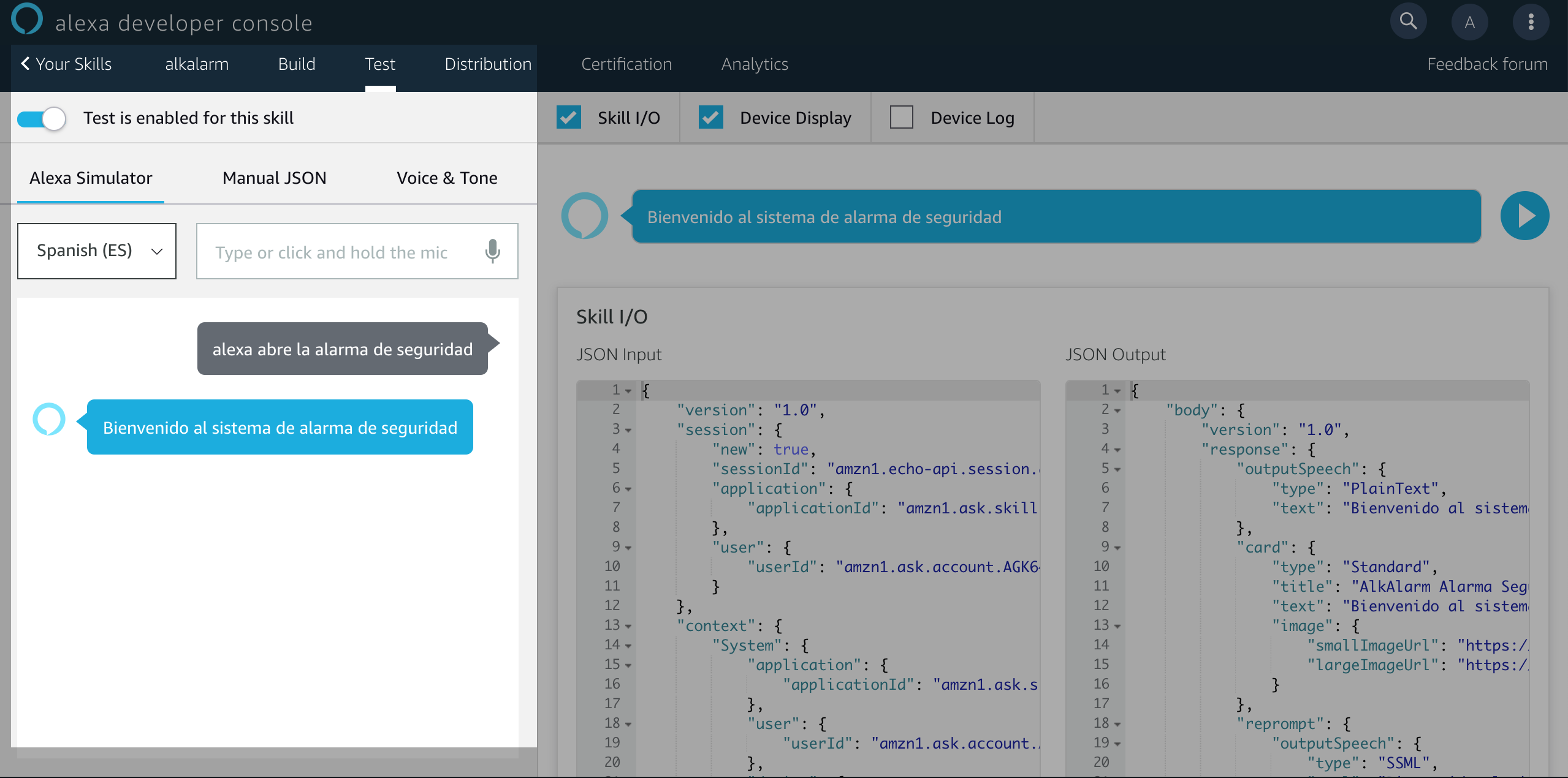Image resolution: width=1568 pixels, height=778 pixels.
Task: Go to the Build section
Action: [296, 64]
